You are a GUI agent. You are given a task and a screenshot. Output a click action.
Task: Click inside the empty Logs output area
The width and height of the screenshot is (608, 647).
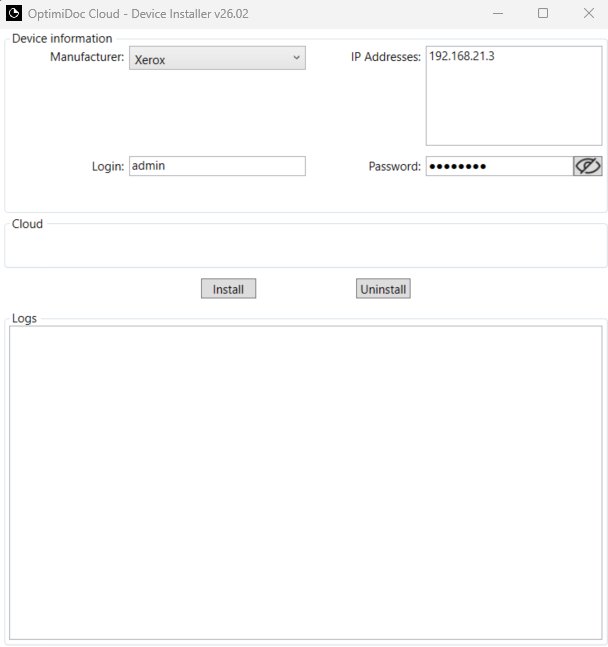[x=305, y=481]
